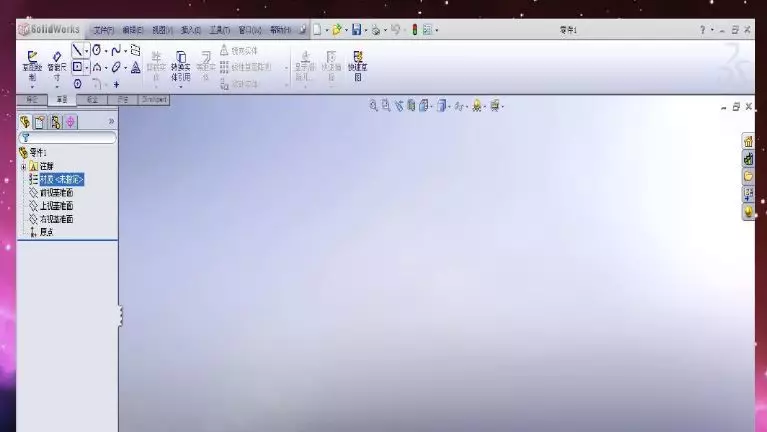Switch to the 草图 (Sketch) tab
Viewport: 767px width, 432px height.
point(62,100)
